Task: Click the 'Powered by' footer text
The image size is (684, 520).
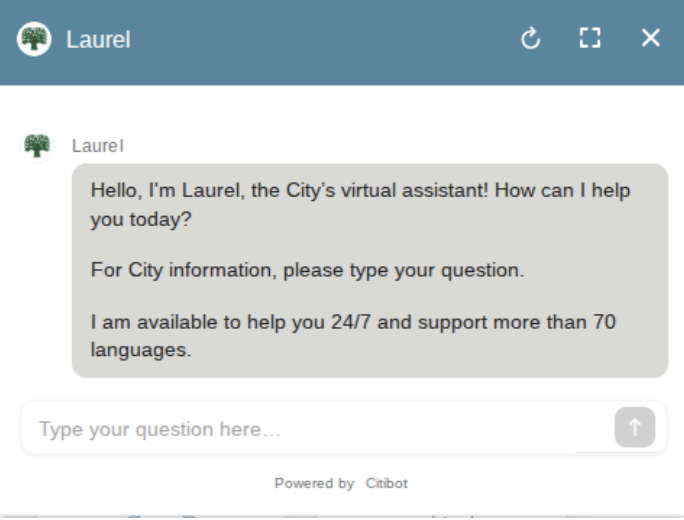Action: (x=314, y=483)
